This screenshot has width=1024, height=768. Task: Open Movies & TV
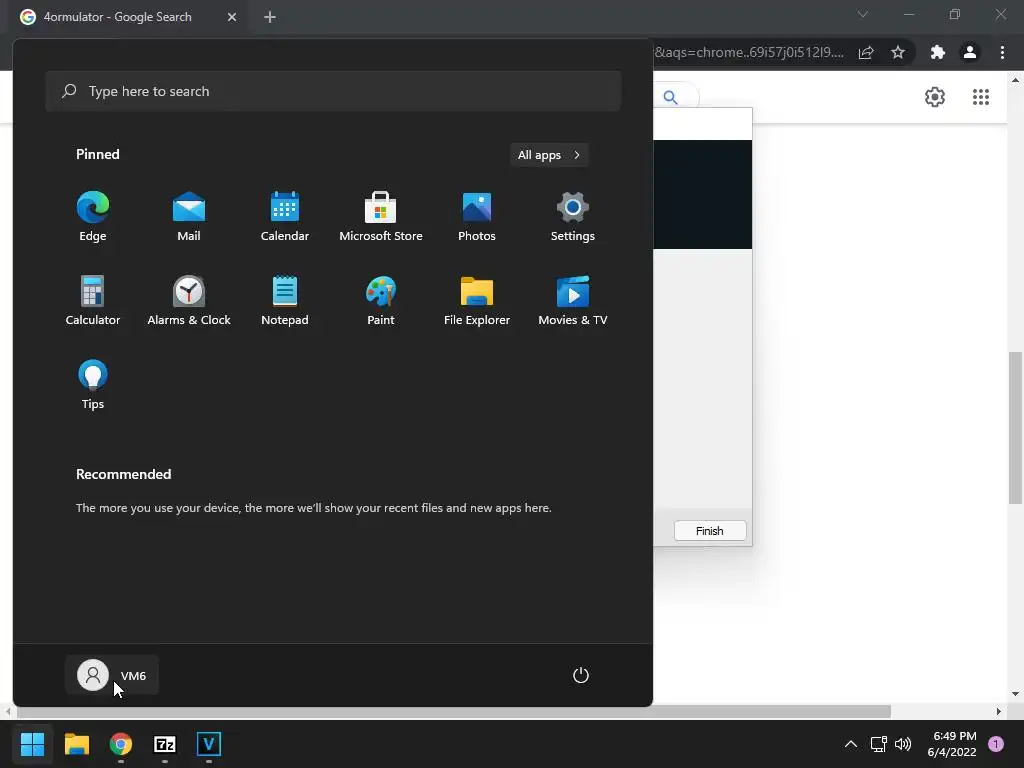coord(573,300)
